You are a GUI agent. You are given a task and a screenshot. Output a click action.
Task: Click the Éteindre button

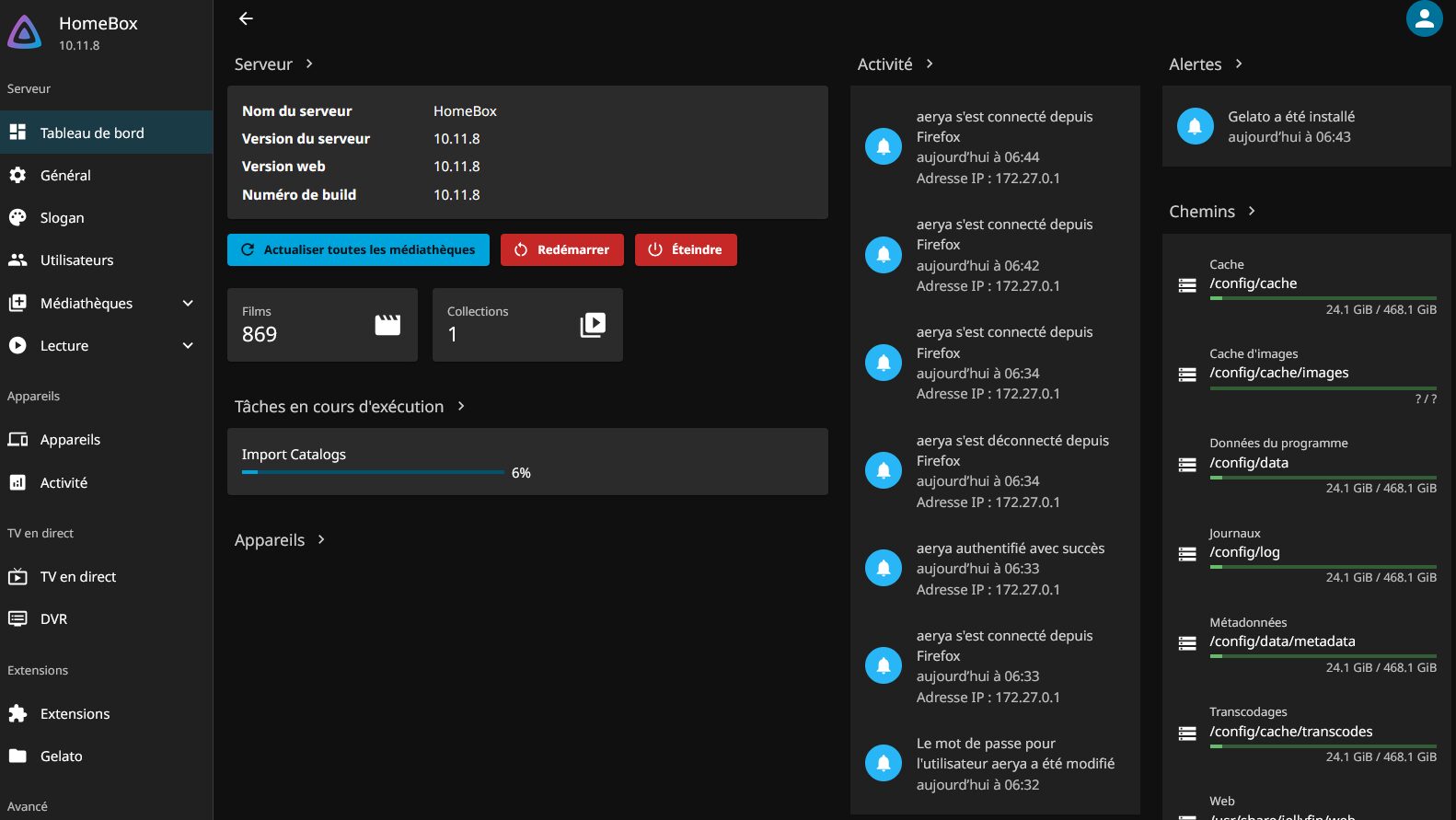686,249
